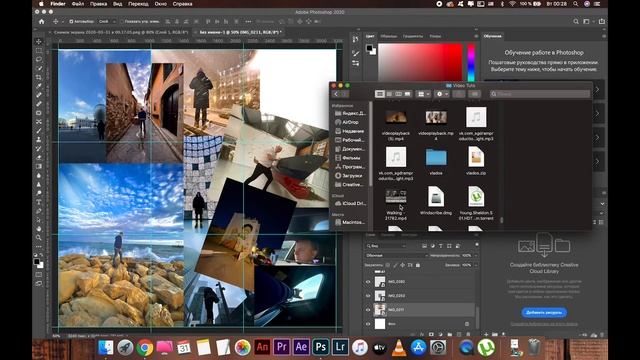Select the Hand tool
640x360 pixels.
(39, 229)
